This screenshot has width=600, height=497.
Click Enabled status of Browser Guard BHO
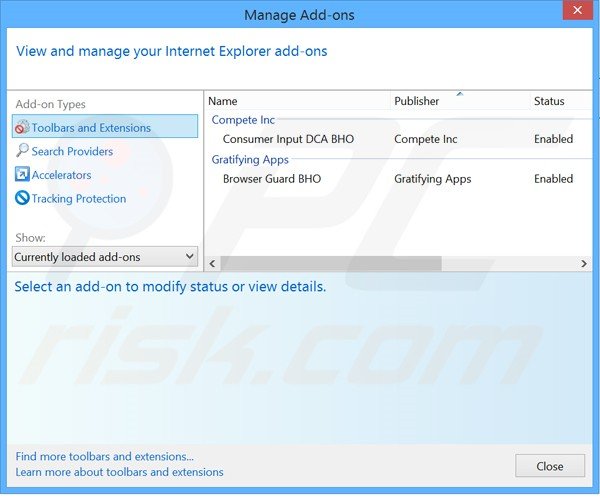553,179
